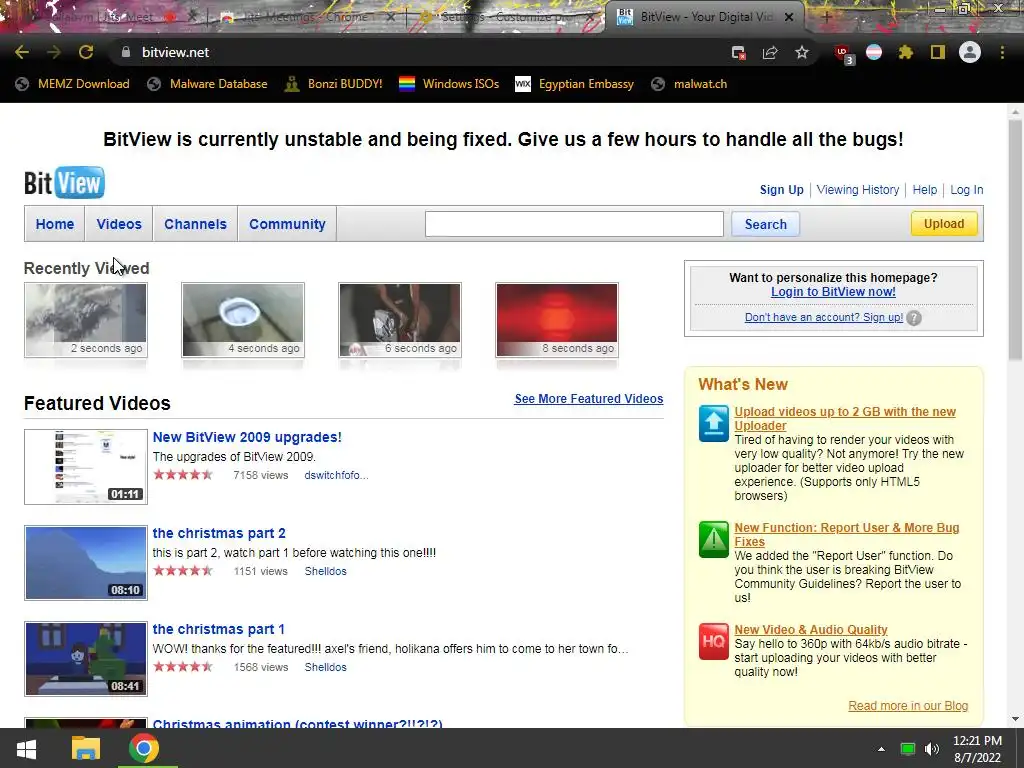1024x768 pixels.
Task: Open New Video & Audio Quality link
Action: point(810,630)
